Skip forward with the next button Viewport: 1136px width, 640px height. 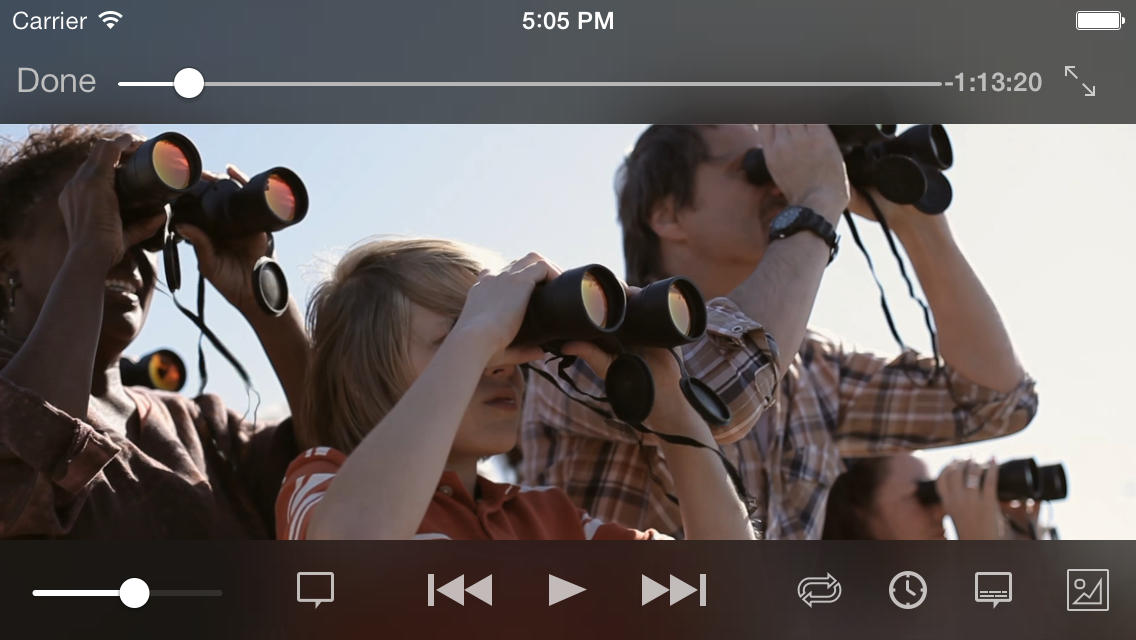click(x=674, y=590)
